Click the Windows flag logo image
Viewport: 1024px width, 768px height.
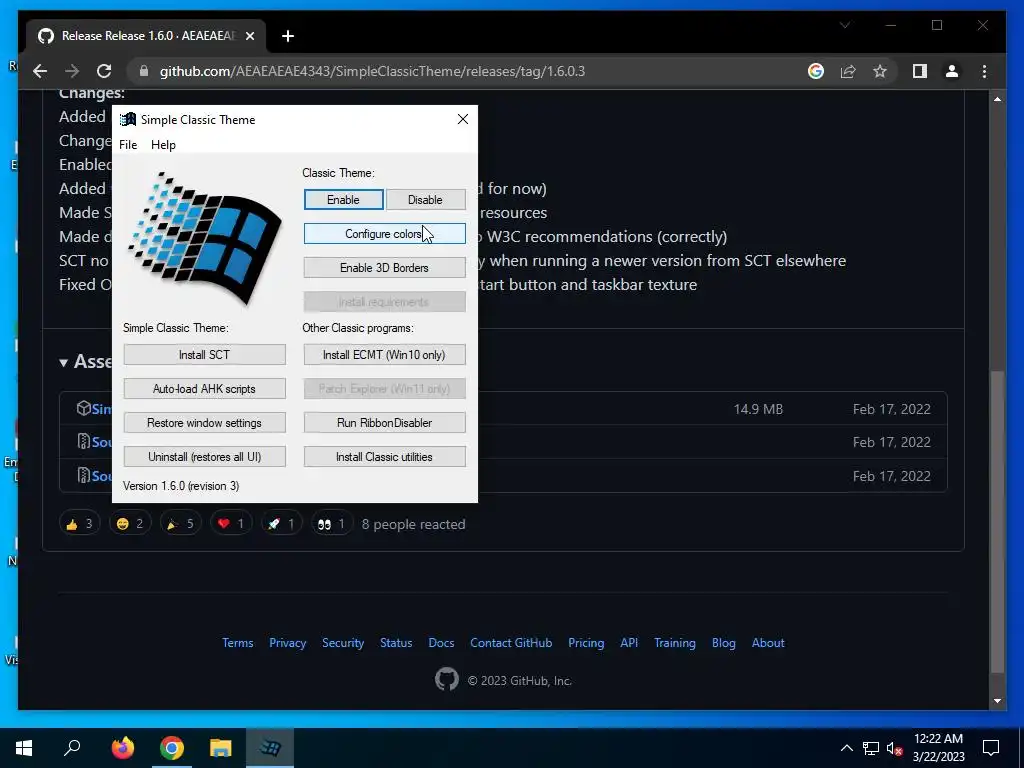click(x=206, y=237)
